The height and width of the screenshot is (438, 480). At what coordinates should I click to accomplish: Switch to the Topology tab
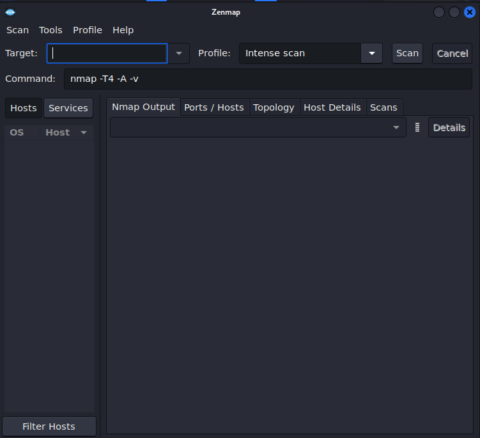[274, 108]
